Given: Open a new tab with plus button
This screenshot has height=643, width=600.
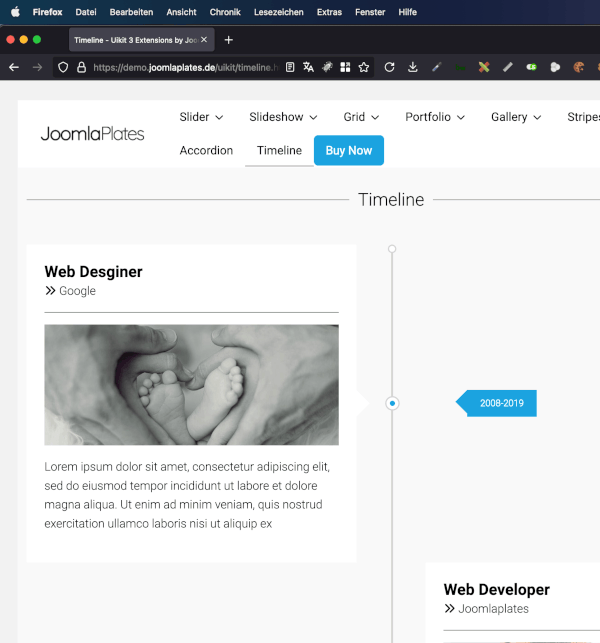Looking at the screenshot, I should pos(229,40).
